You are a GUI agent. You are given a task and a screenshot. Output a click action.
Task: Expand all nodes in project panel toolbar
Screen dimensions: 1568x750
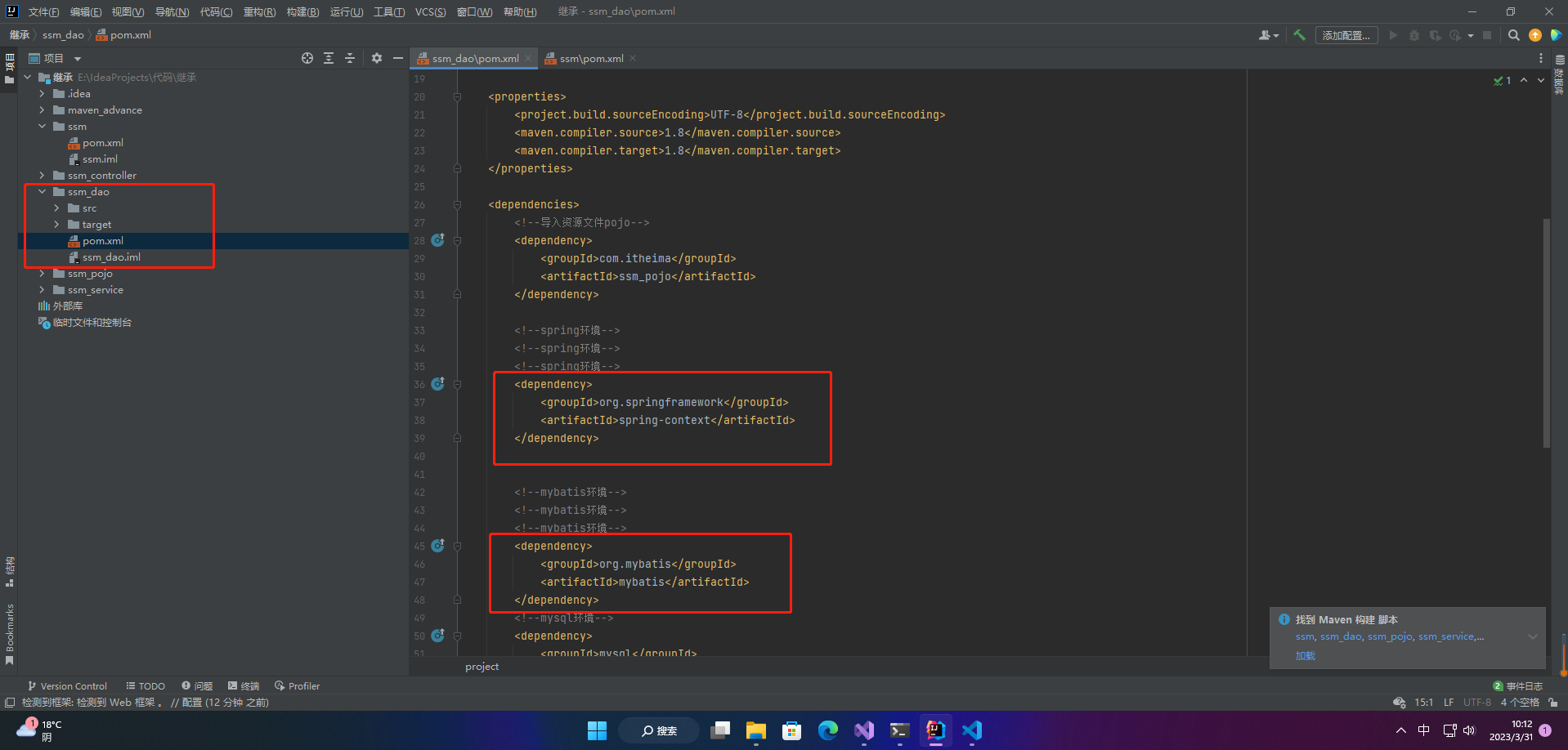pos(329,58)
